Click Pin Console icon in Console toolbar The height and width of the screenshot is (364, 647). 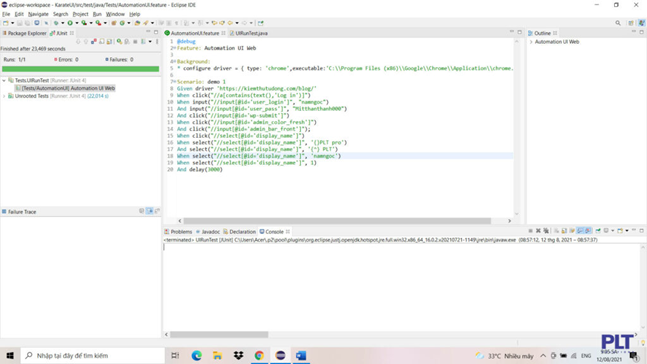pos(598,230)
